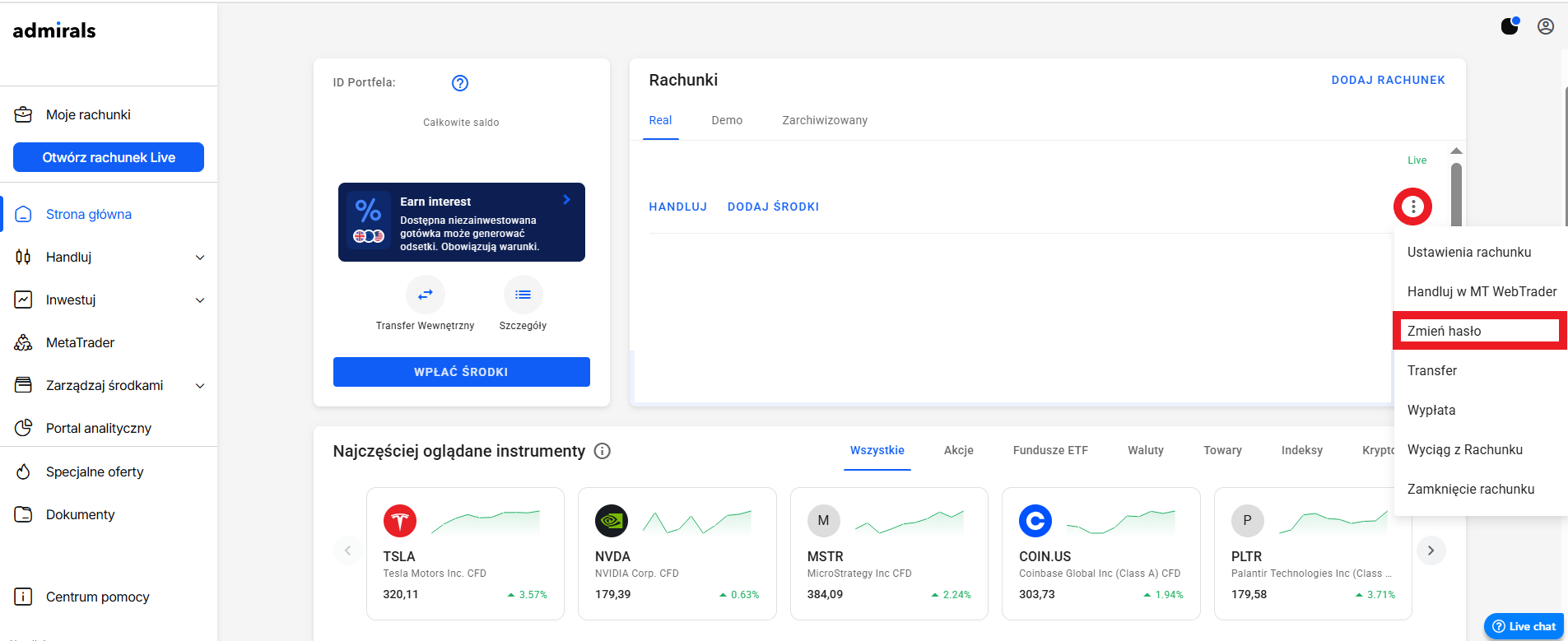Click accounts list scrollbar thumb
Viewport: 1568px width, 641px height.
point(1456,194)
